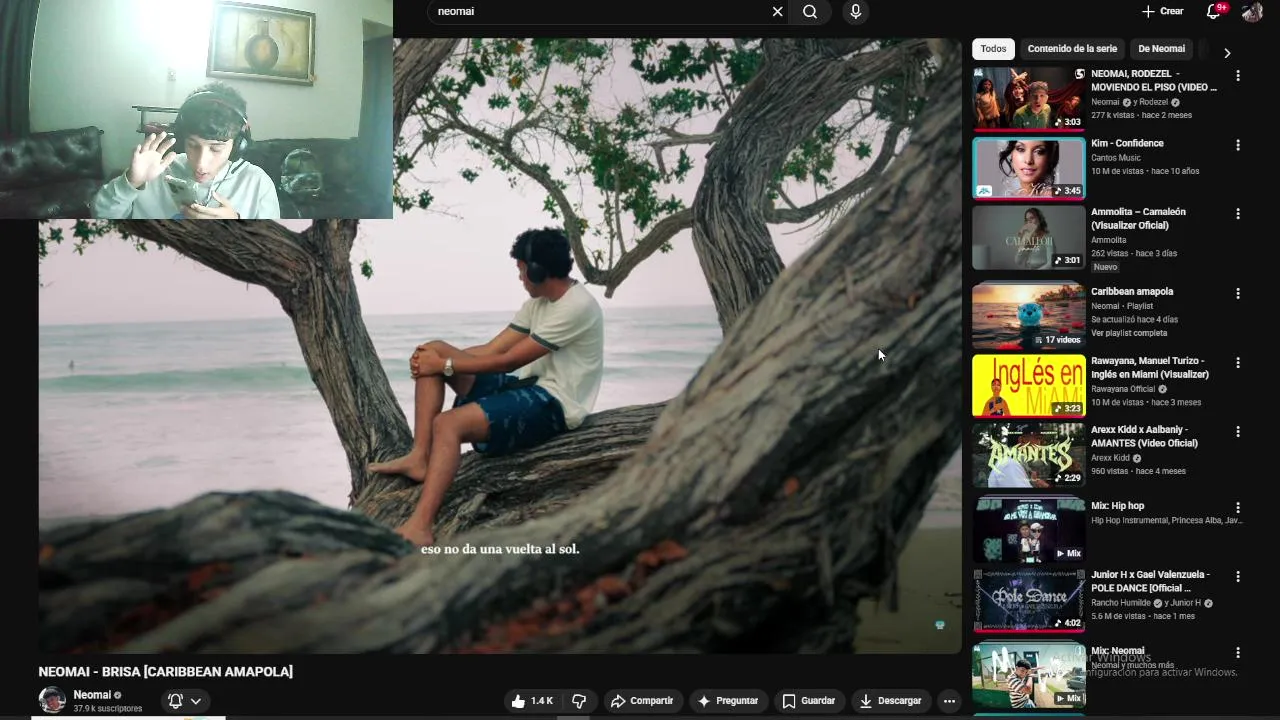Screen dimensions: 1280x720
Task: Clear the search box with the X icon
Action: click(x=777, y=12)
